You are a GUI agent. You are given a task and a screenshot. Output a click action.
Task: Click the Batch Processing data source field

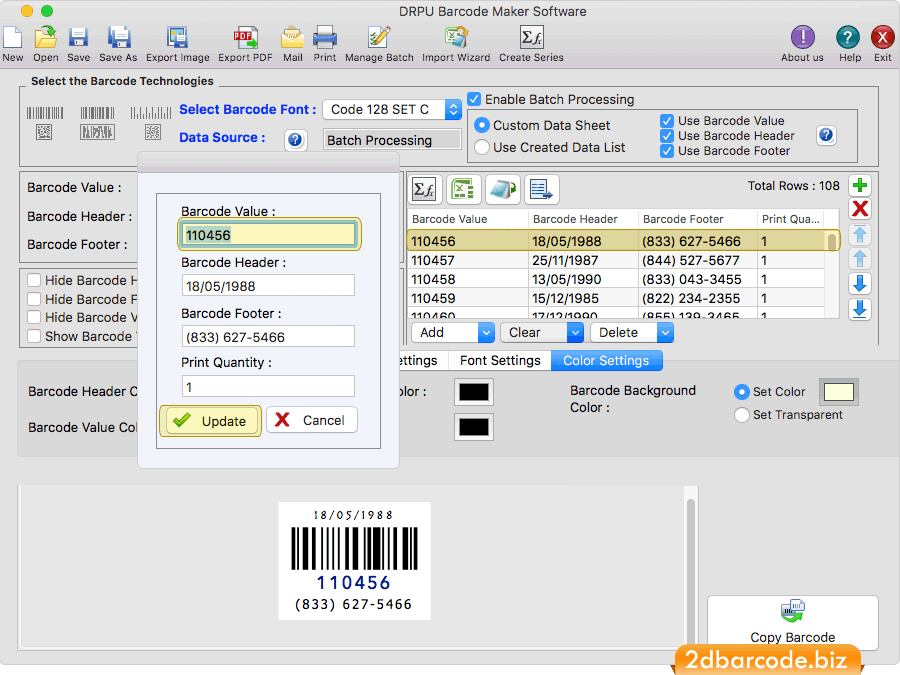click(x=392, y=140)
